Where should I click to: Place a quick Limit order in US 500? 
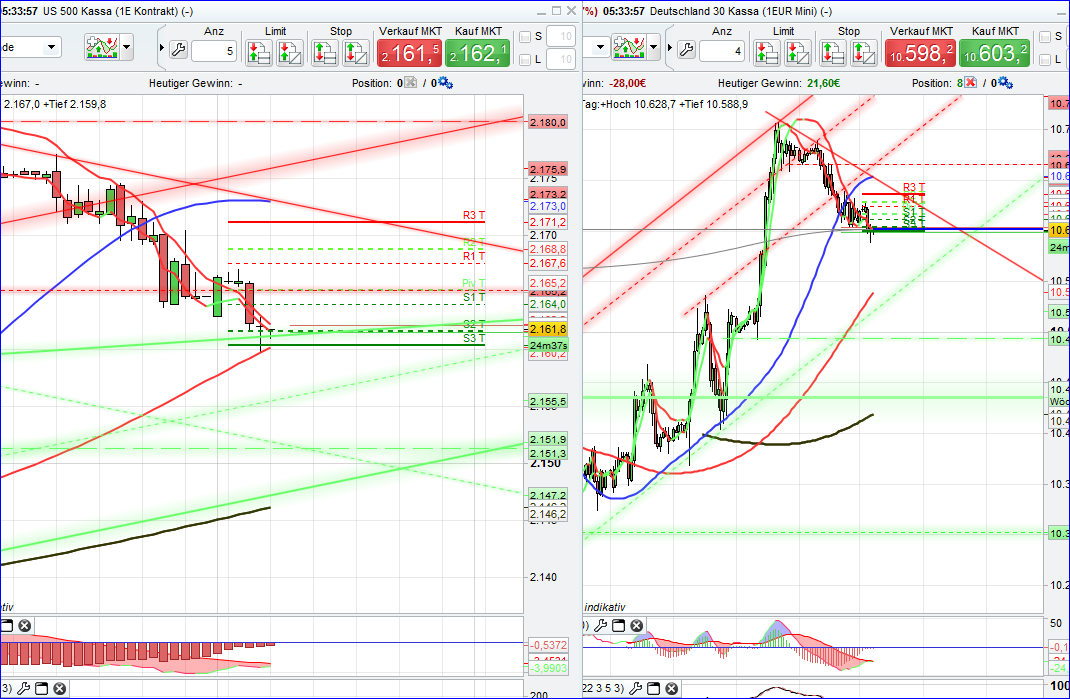[x=290, y=53]
